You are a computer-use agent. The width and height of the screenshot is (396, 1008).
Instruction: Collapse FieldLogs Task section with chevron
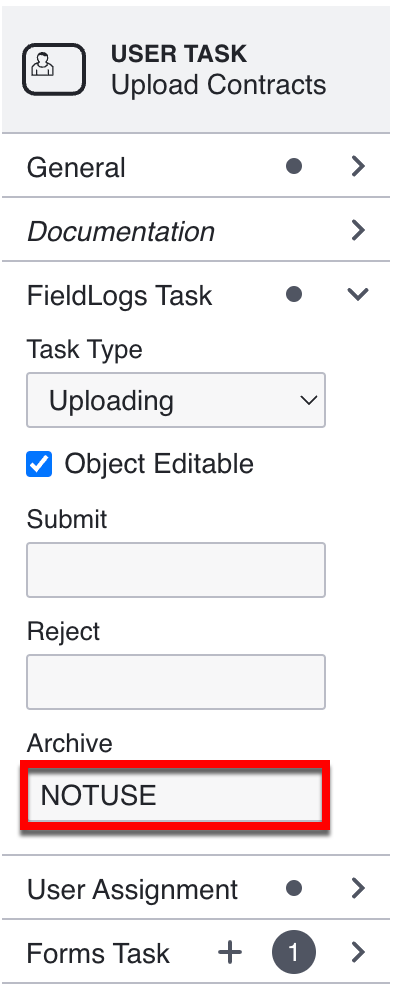[358, 294]
